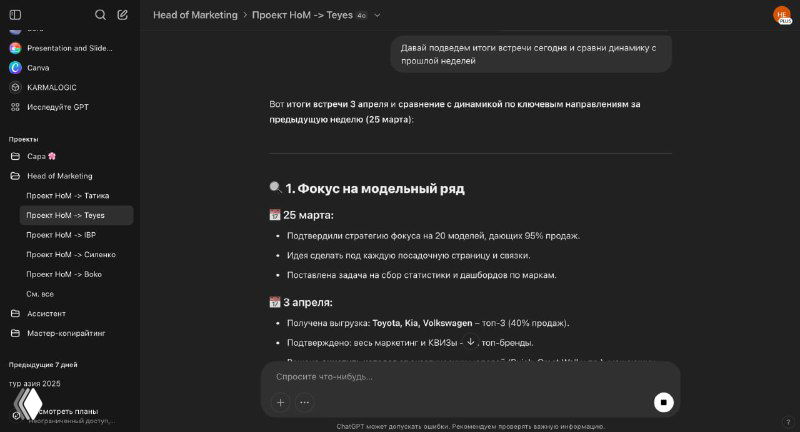Image resolution: width=800 pixels, height=432 pixels.
Task: Click the 3 апреля date heading
Action: 301,302
